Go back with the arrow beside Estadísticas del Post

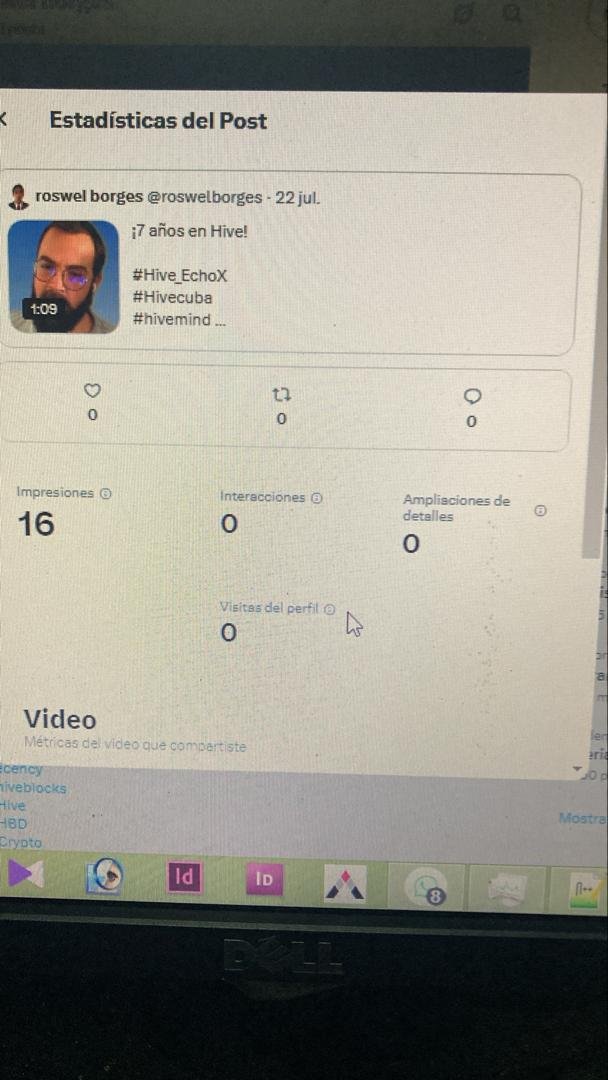[3, 120]
